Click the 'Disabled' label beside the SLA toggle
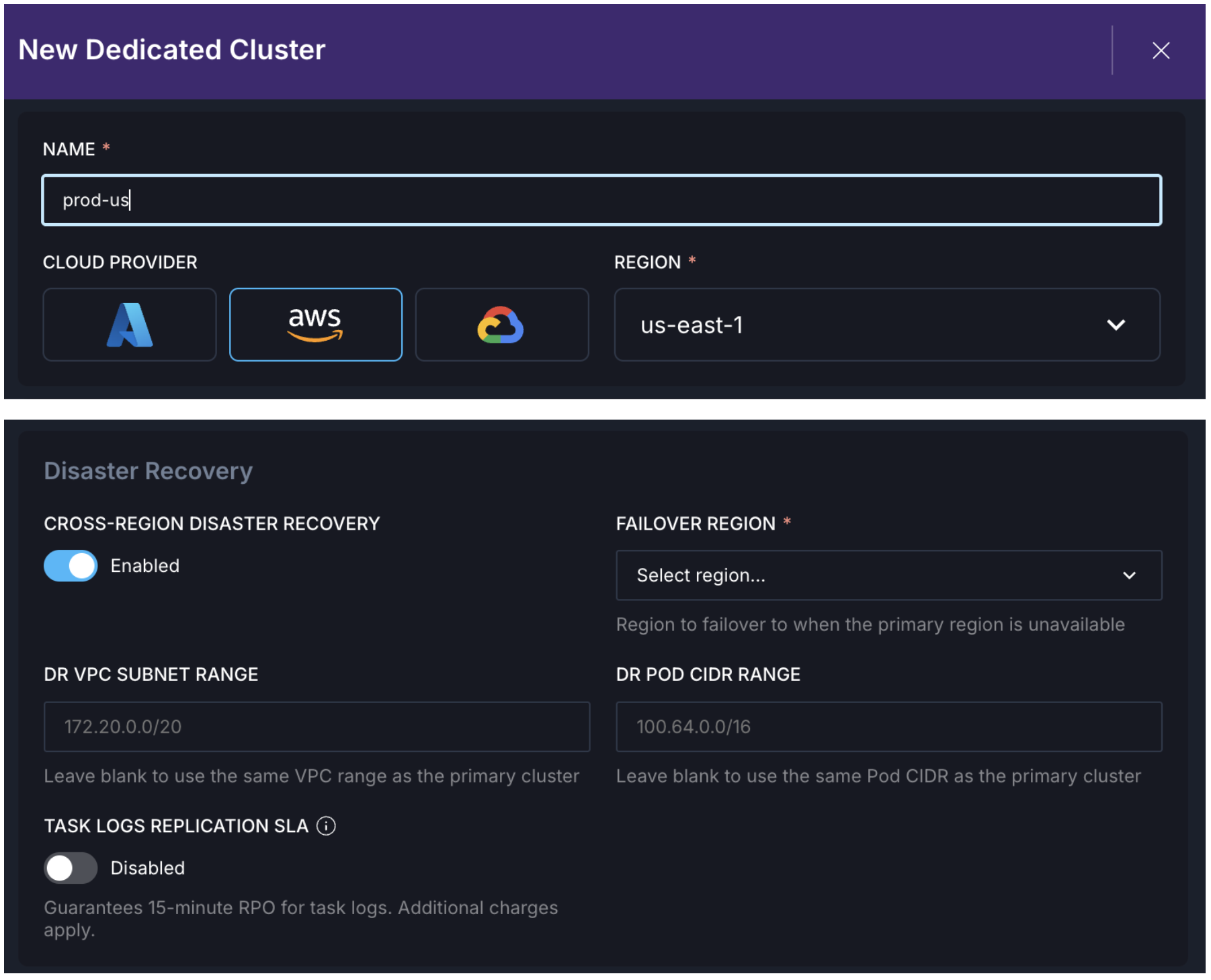 pos(147,868)
